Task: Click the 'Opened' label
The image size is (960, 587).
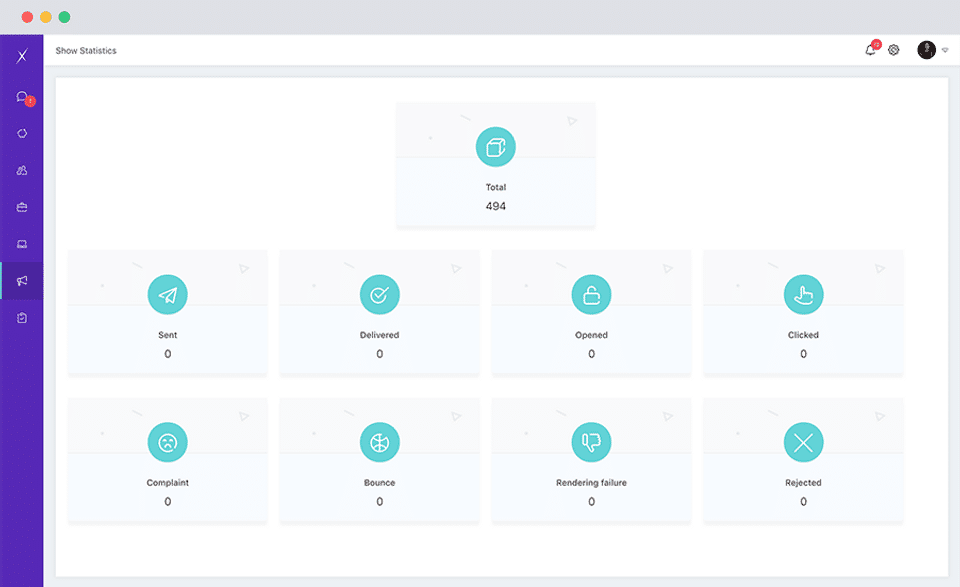Action: 591,335
